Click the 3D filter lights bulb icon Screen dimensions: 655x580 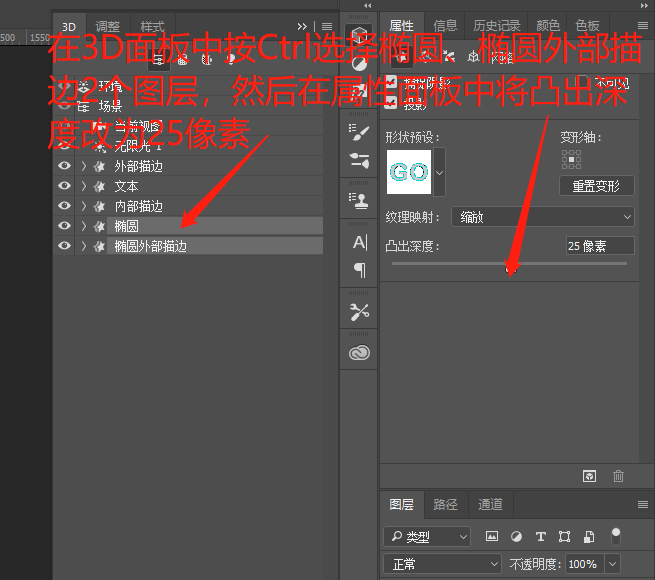coord(231,59)
